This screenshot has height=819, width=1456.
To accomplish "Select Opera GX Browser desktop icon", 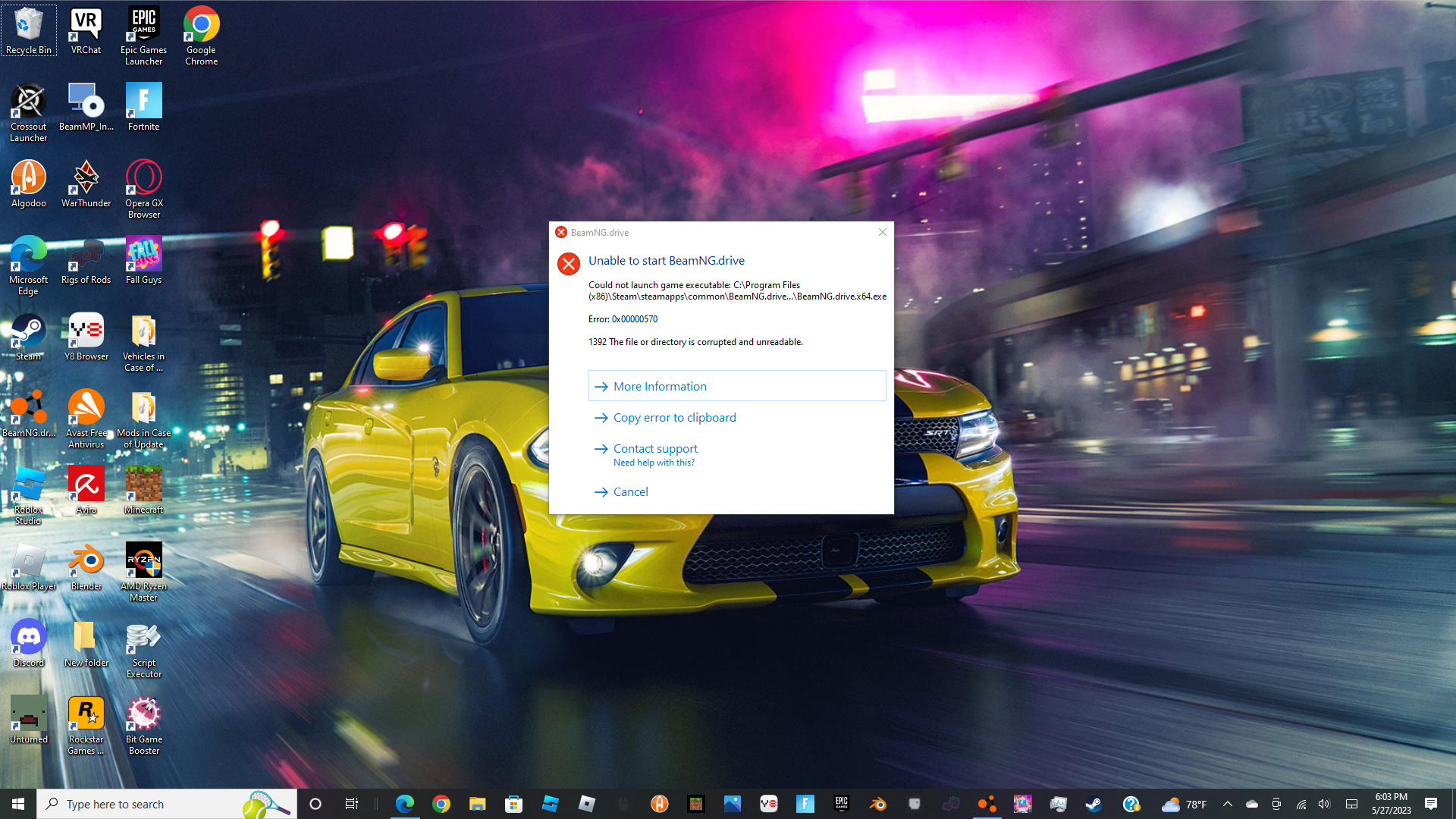I will pos(143,189).
